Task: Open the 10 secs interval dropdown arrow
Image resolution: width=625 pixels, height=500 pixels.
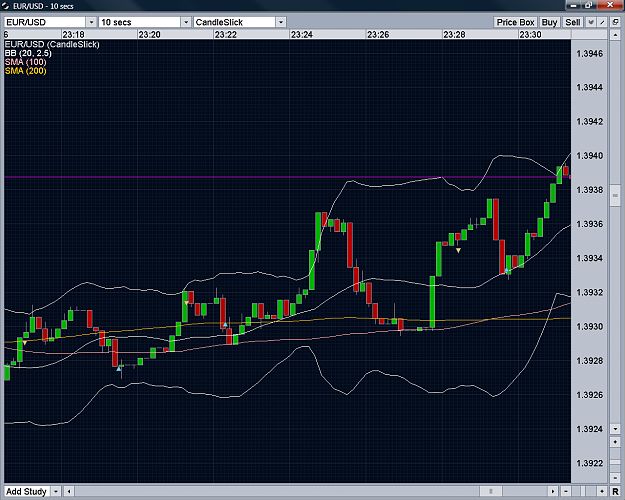Action: click(186, 22)
